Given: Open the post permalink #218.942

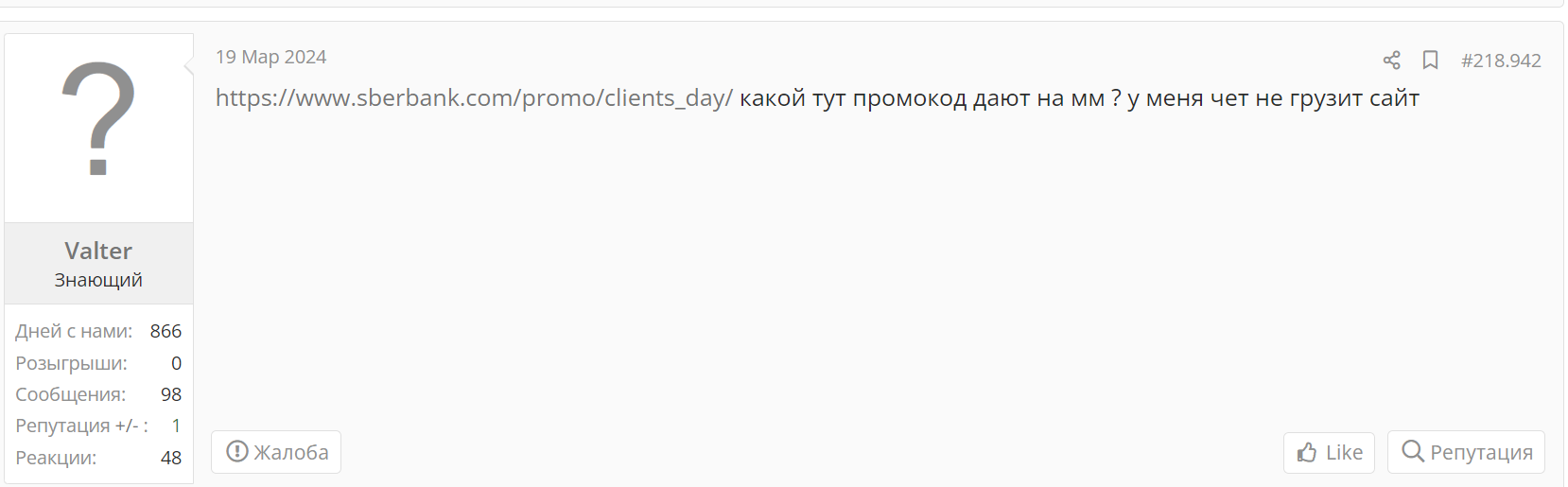Looking at the screenshot, I should 1501,61.
